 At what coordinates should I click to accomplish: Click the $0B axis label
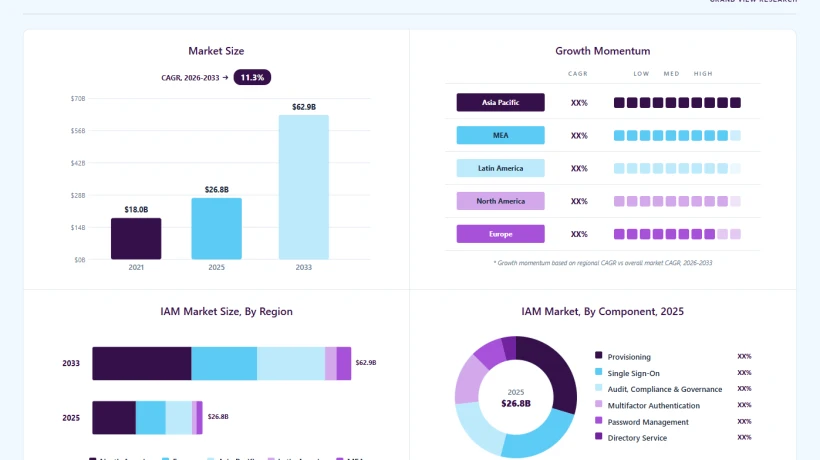[79, 259]
